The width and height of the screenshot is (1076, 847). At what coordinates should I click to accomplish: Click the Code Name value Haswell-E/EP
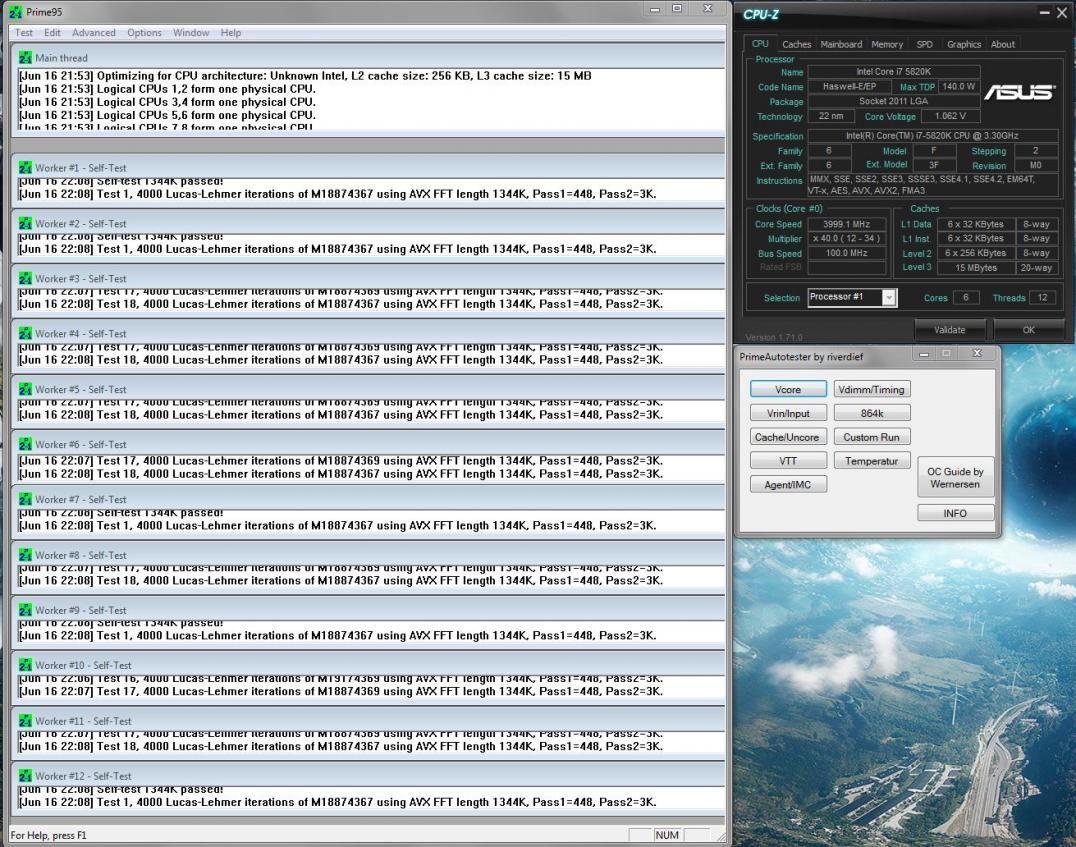(x=849, y=86)
